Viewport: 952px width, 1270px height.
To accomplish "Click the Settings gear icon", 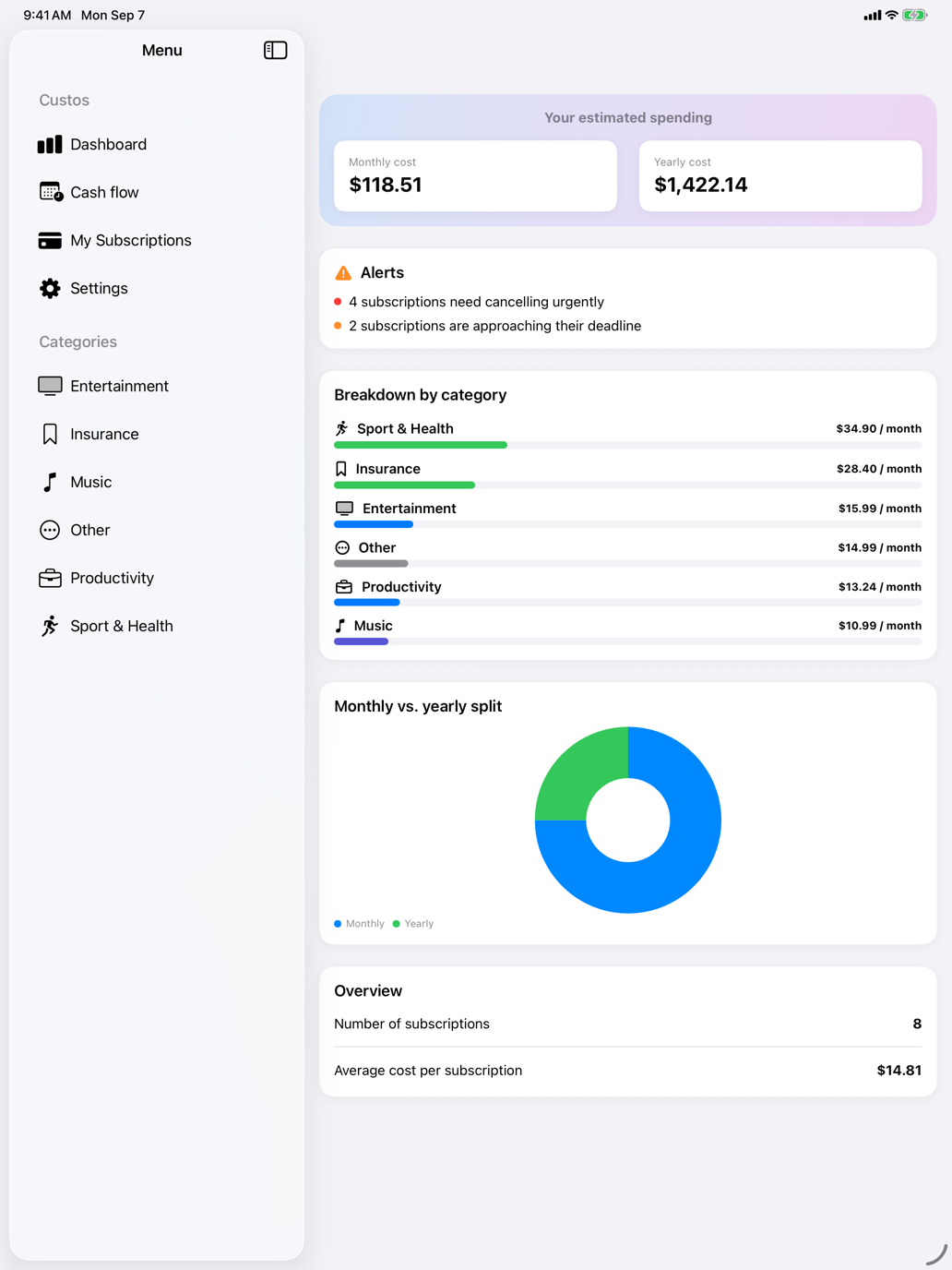I will pos(50,288).
